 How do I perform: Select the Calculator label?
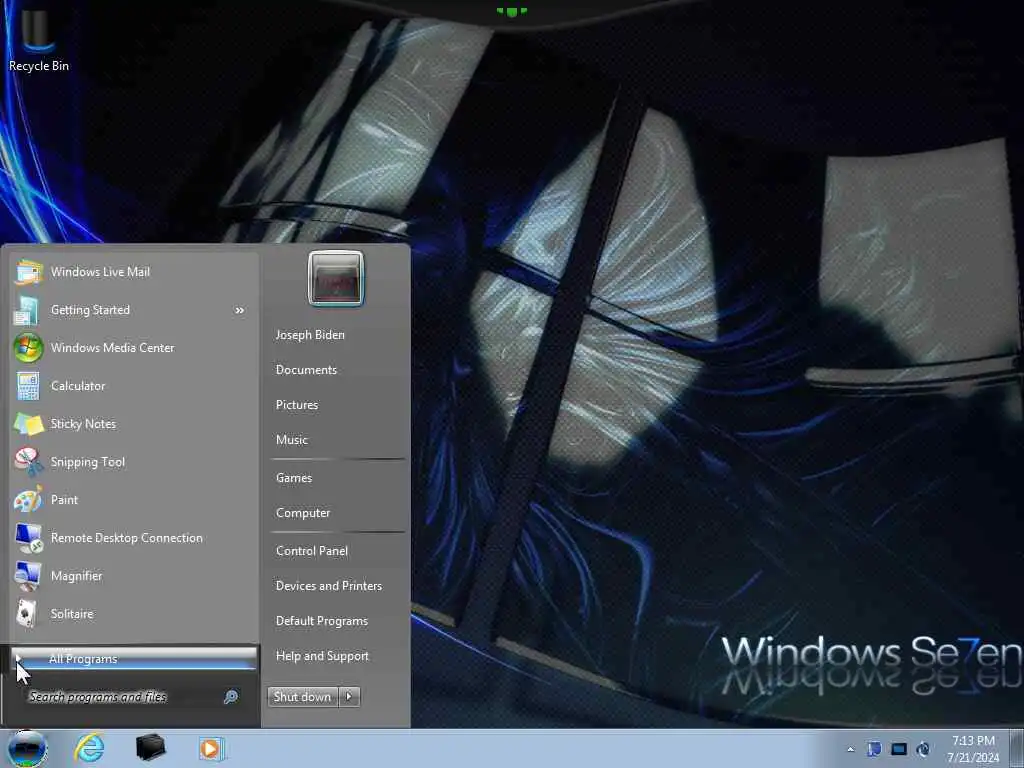[x=78, y=386]
